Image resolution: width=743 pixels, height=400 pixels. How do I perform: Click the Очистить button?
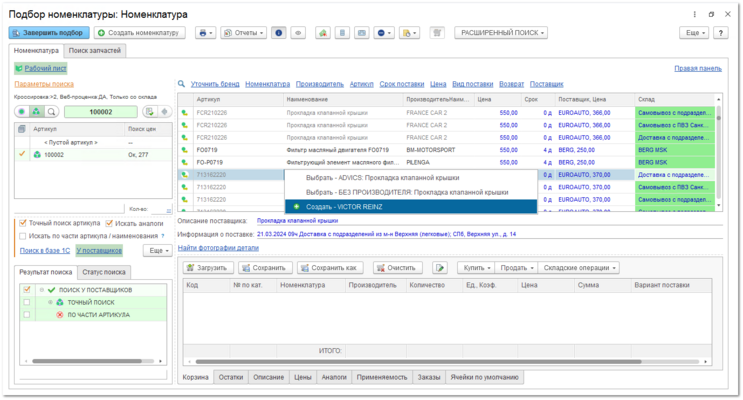point(396,268)
